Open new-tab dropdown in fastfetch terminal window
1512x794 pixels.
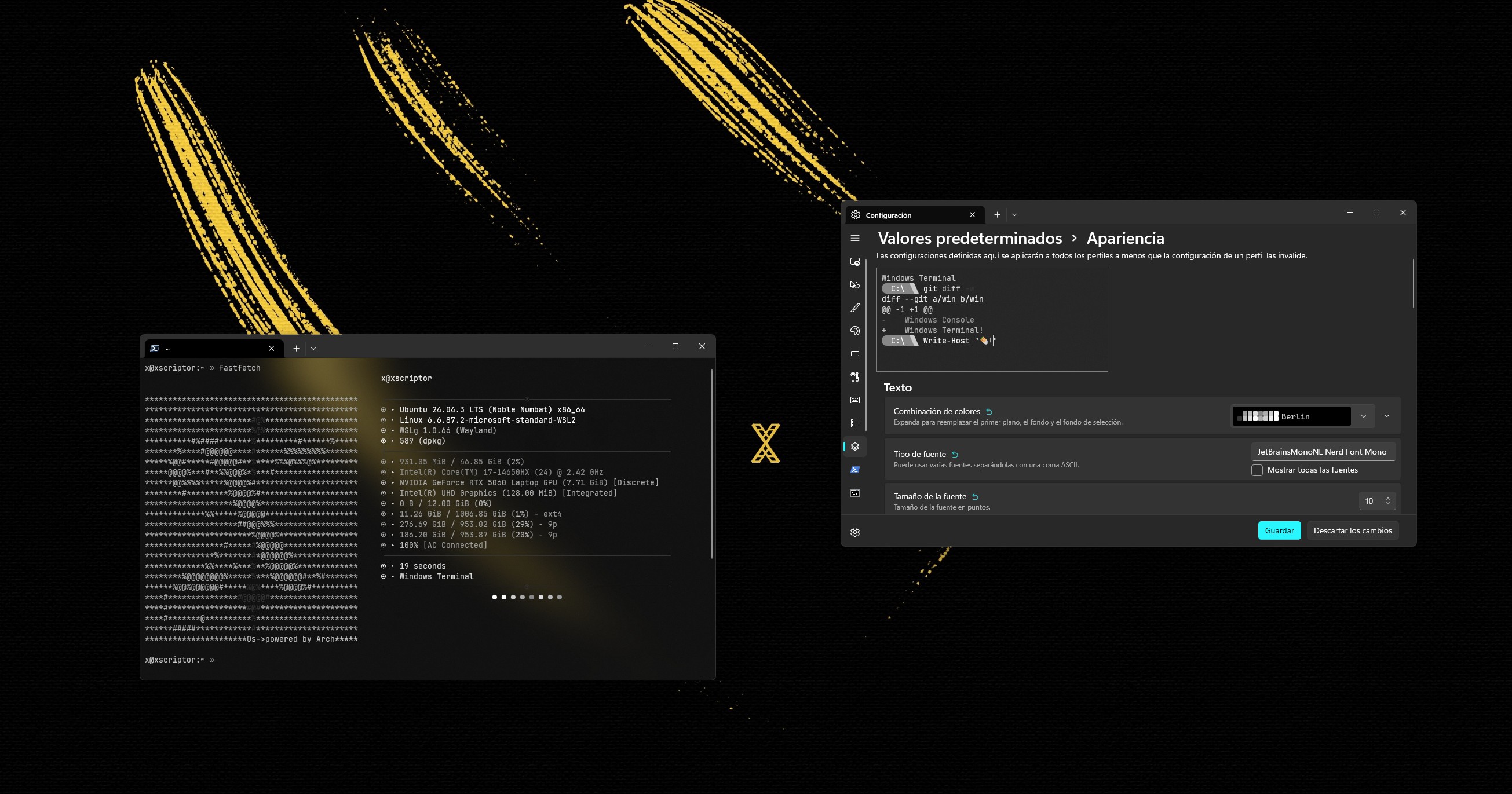(x=313, y=349)
